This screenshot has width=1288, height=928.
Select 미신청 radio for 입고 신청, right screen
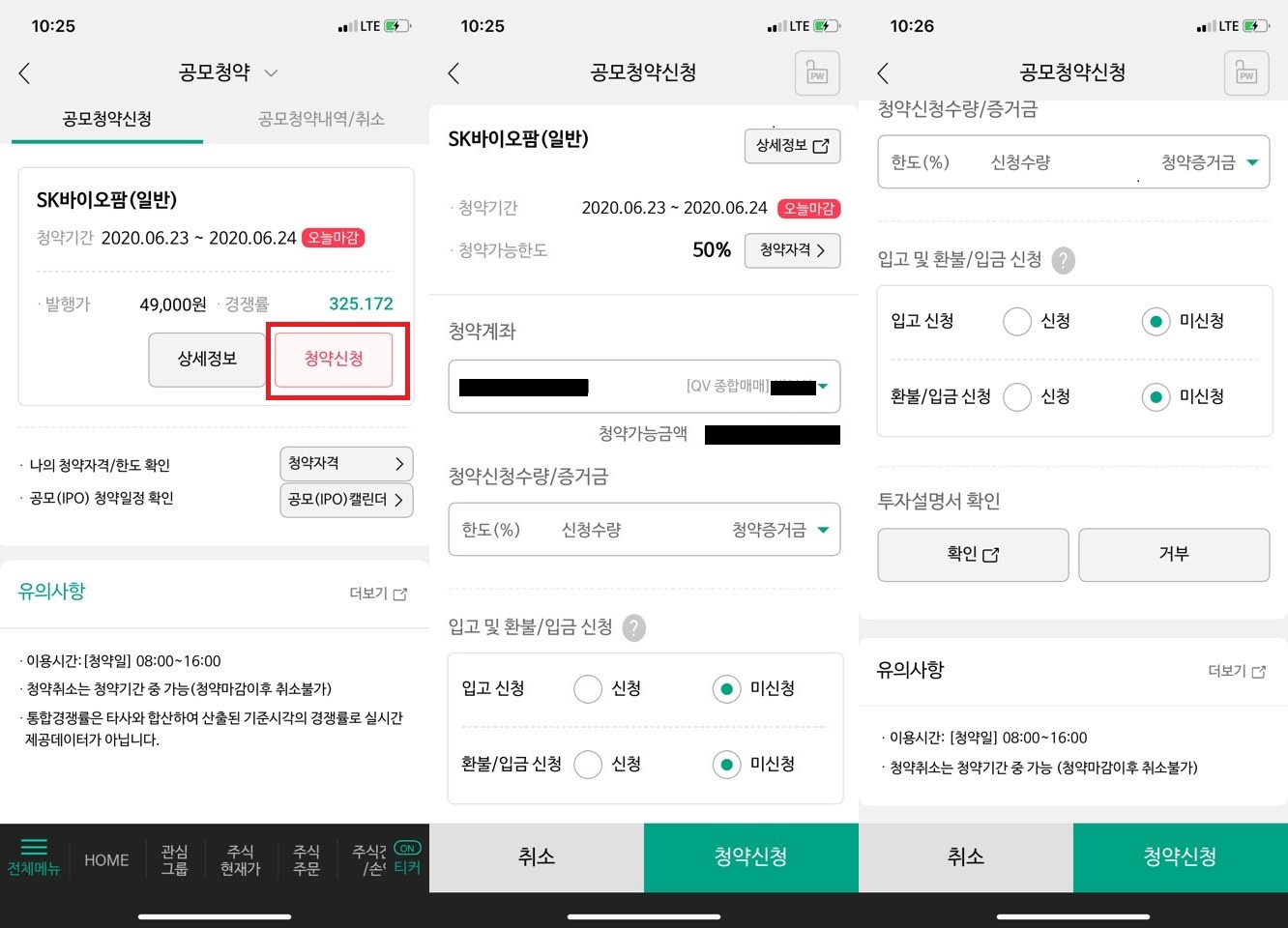click(x=1156, y=321)
